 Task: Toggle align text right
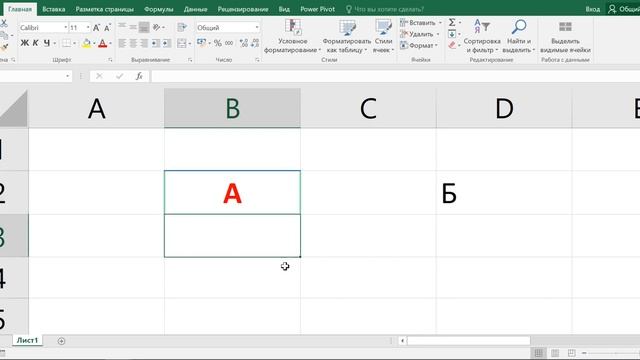[144, 43]
